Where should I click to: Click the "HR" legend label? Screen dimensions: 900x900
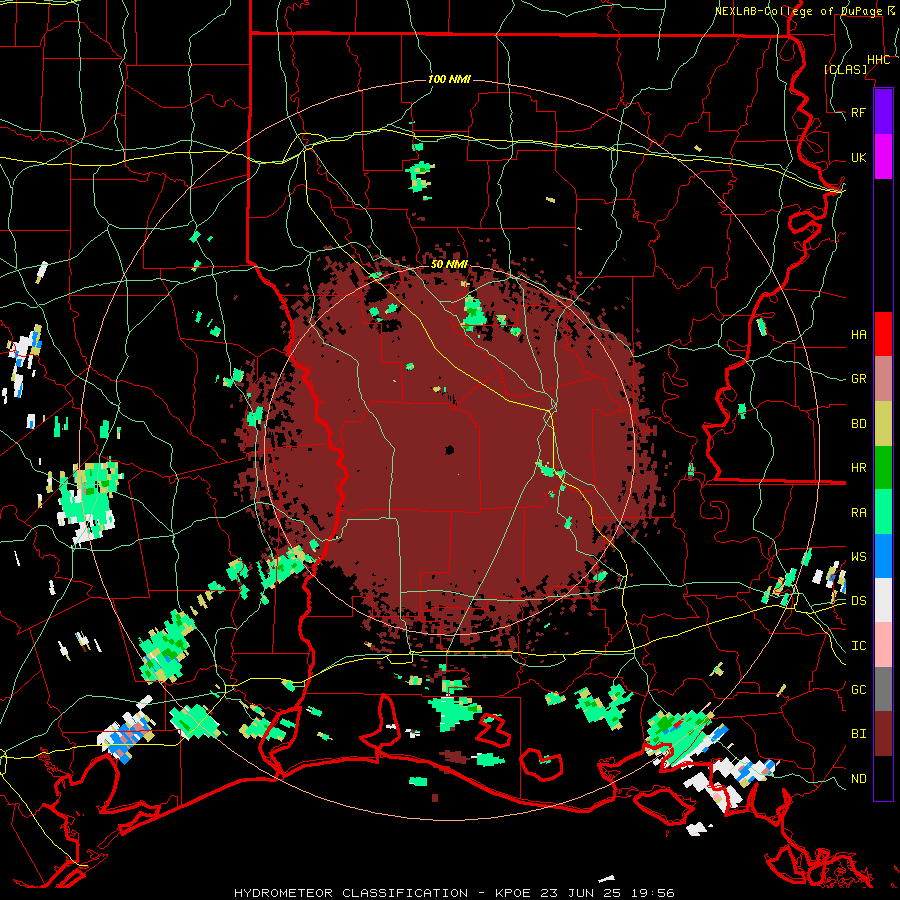859,468
